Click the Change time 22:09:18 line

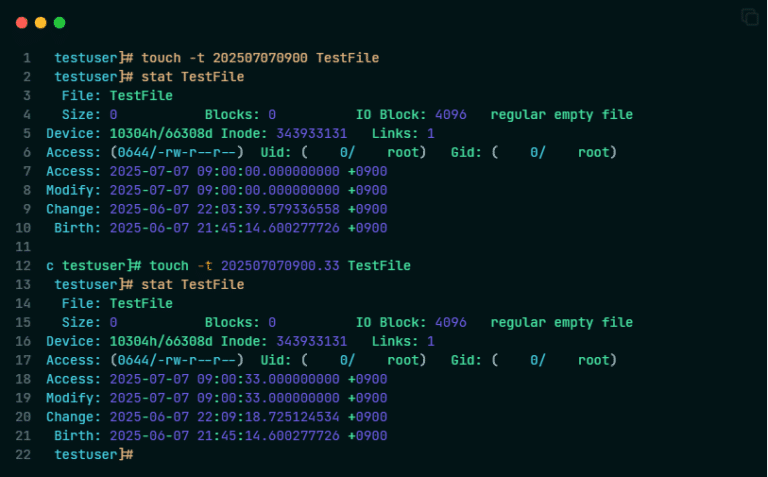coord(216,417)
